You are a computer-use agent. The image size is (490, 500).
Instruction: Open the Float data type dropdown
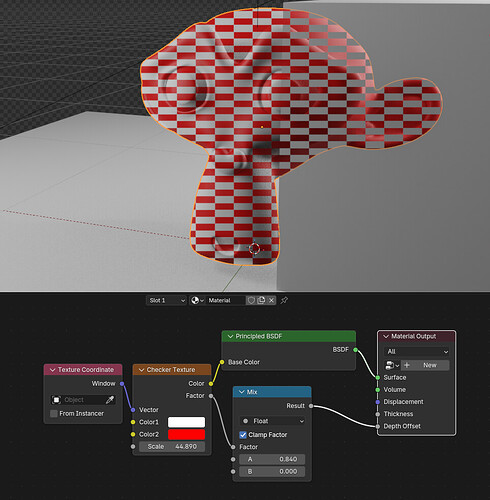272,421
